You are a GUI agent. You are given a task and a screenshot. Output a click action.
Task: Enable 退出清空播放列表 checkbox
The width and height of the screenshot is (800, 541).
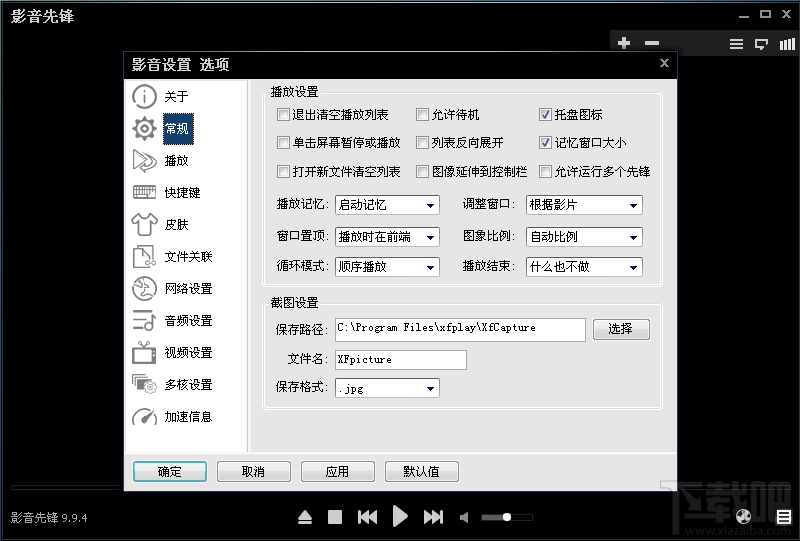(x=284, y=115)
